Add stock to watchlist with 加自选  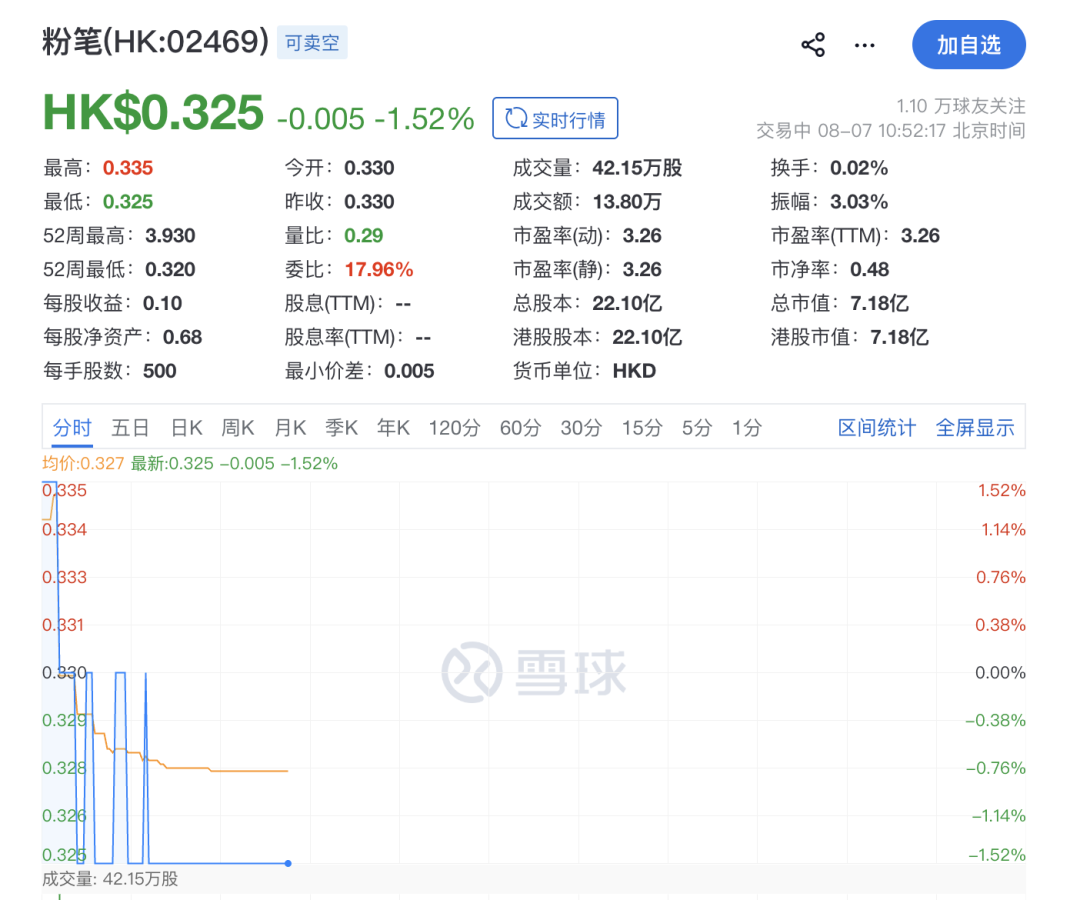(x=968, y=45)
